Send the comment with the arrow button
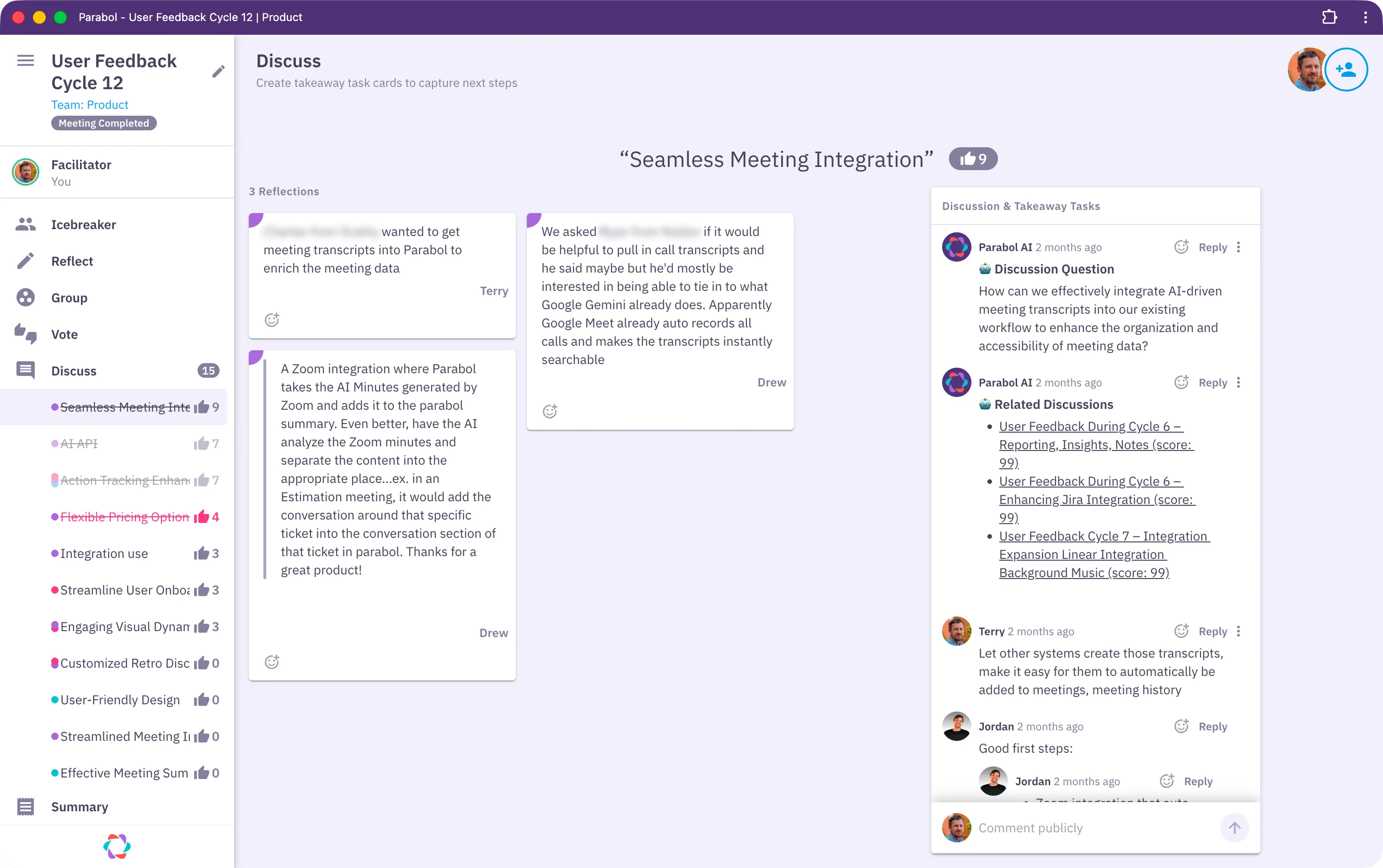Screen dimensions: 1383x868 1234,828
